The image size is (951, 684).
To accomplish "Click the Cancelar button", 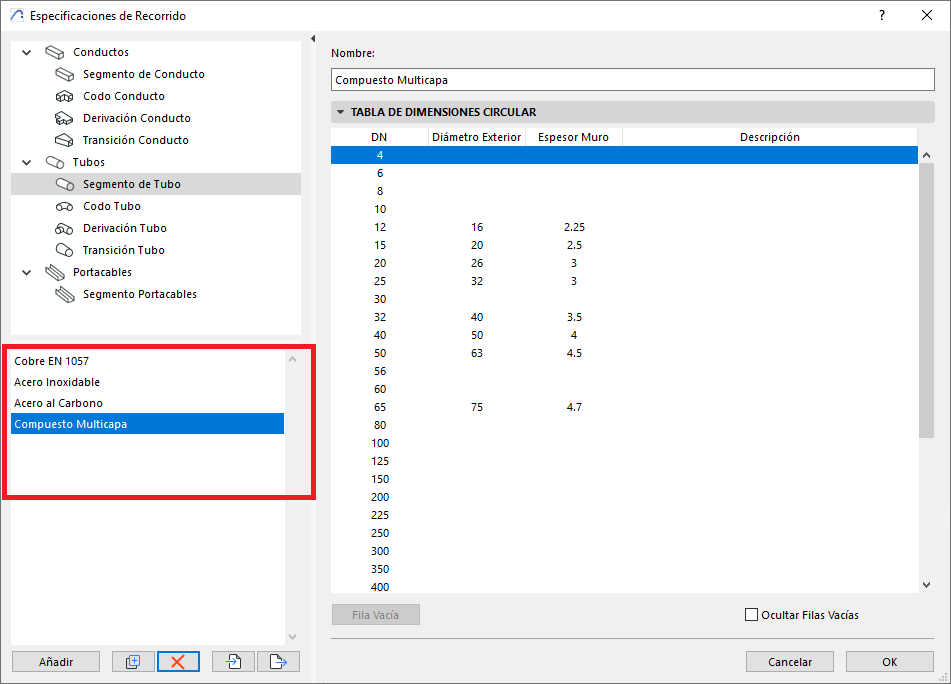I will [790, 662].
